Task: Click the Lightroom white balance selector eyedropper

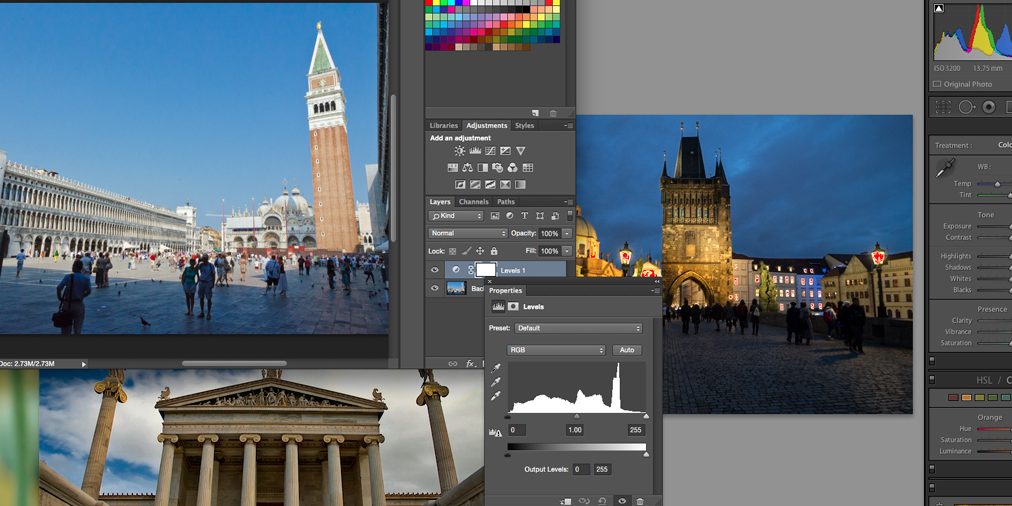Action: point(943,170)
